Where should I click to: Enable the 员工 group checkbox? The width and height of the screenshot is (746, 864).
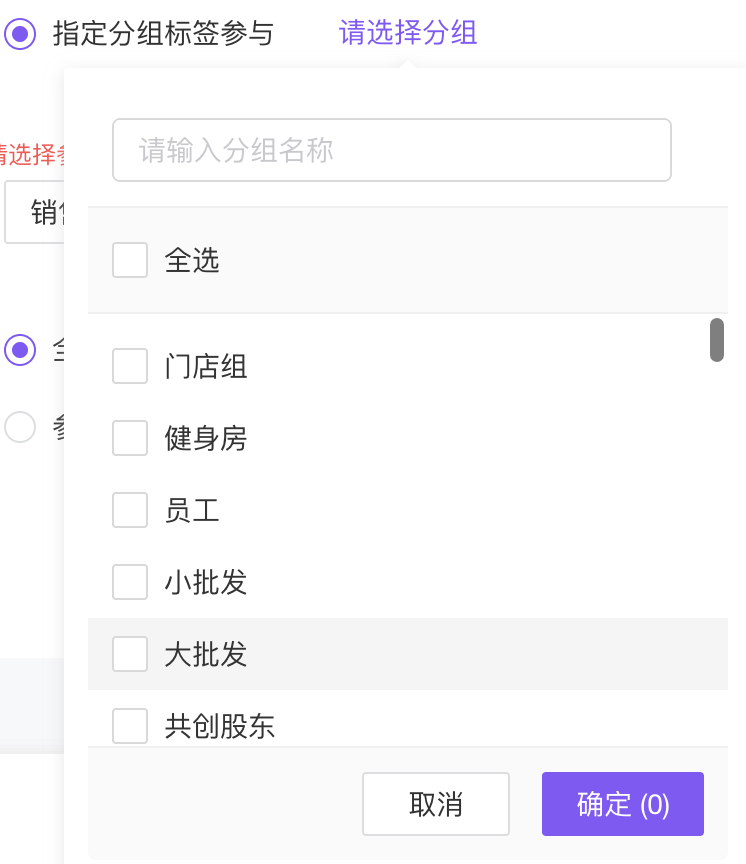click(x=130, y=510)
